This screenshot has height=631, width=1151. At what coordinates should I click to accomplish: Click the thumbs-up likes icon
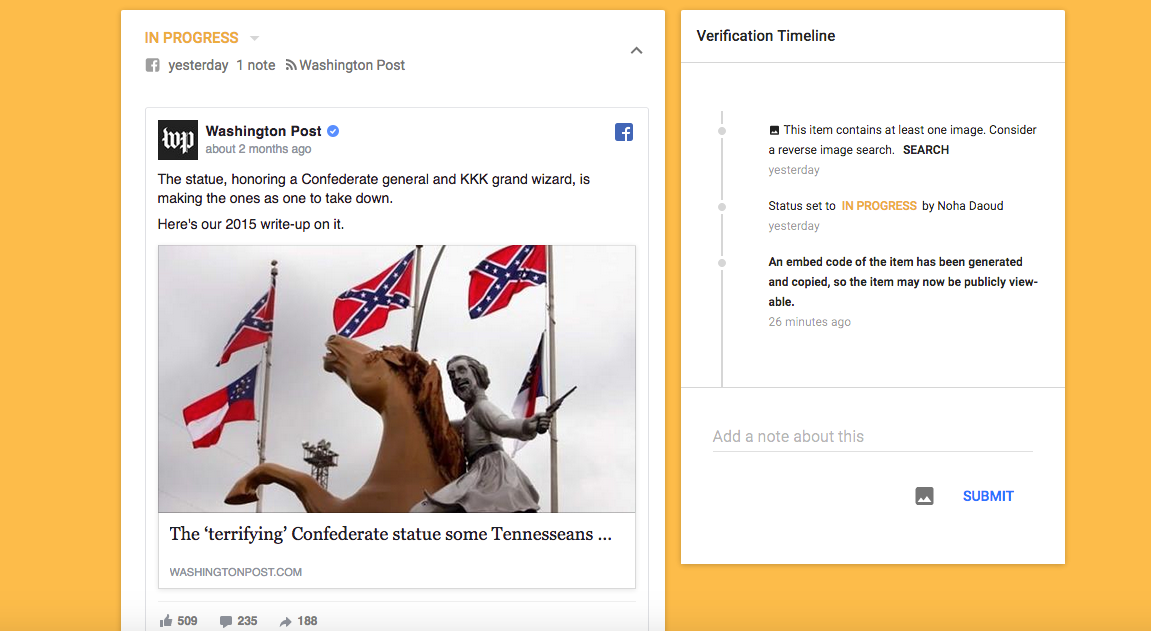(166, 621)
